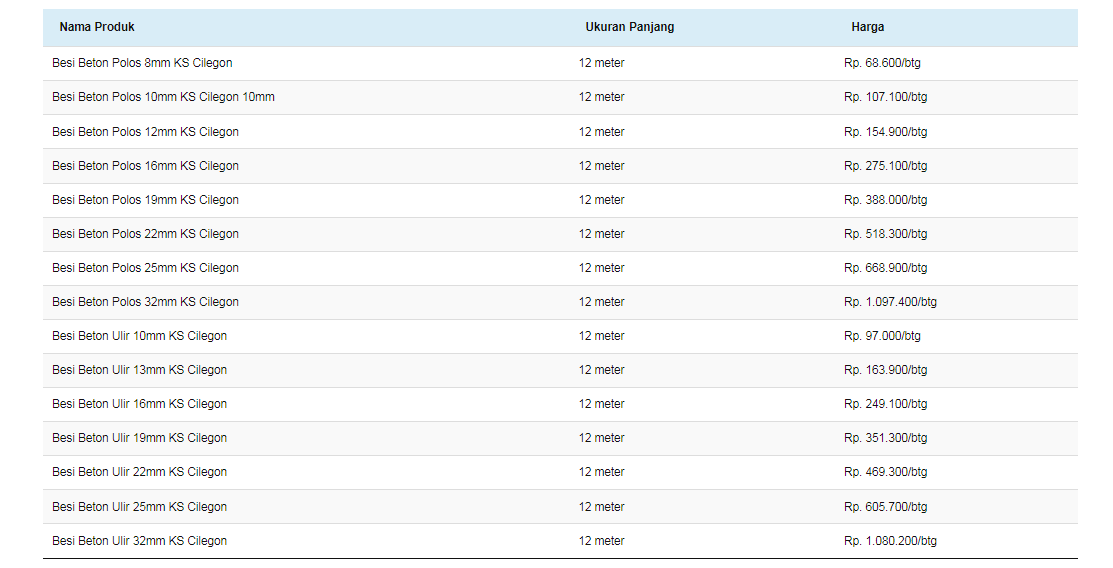
Task: Select Besi Beton Polos 32mm KS Cilegon
Action: point(146,302)
